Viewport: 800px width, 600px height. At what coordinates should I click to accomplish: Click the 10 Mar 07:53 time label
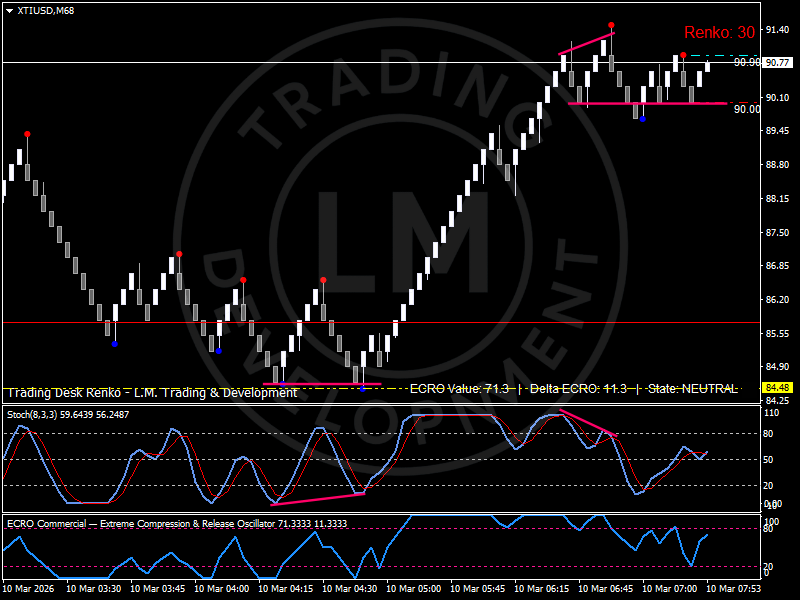coord(735,589)
